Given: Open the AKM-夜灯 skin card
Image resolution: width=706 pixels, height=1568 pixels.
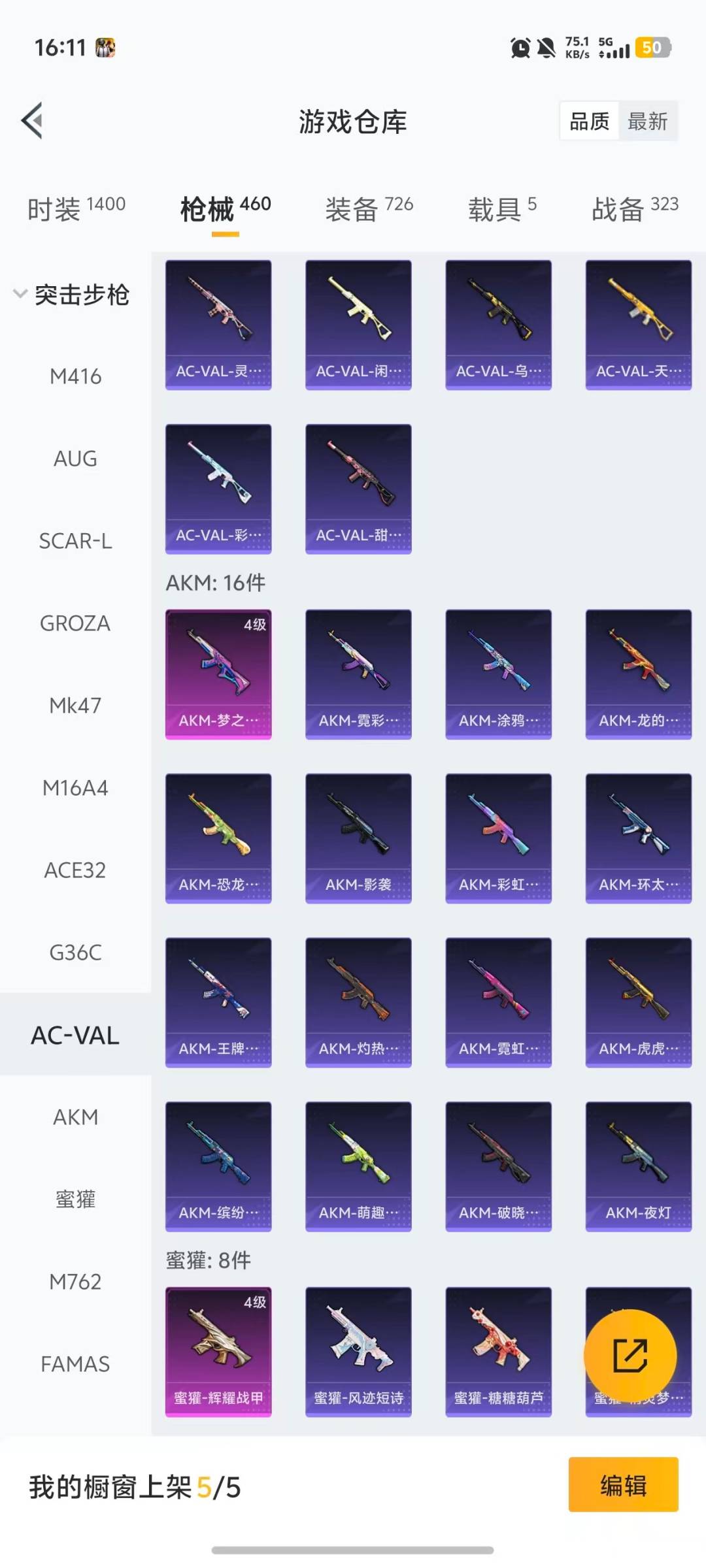Looking at the screenshot, I should 639,1166.
